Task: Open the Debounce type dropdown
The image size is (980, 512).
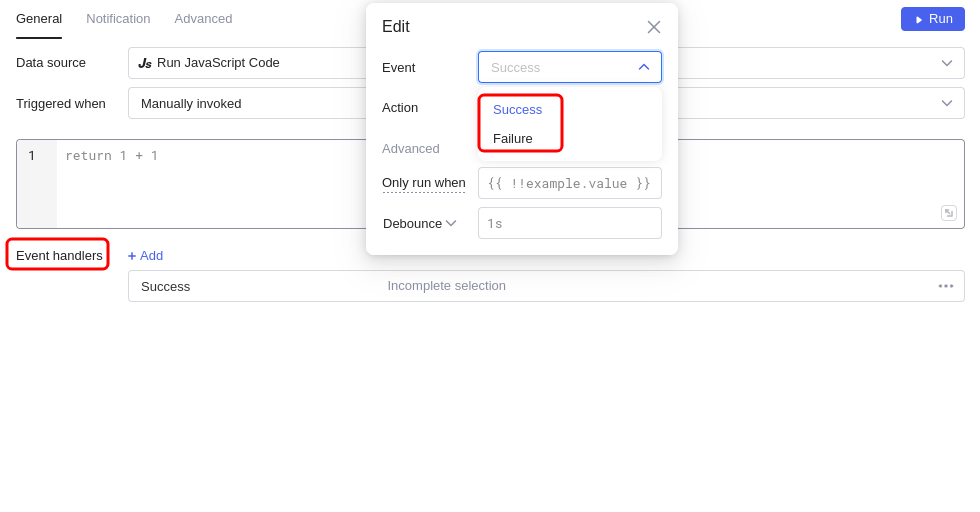Action: 420,223
